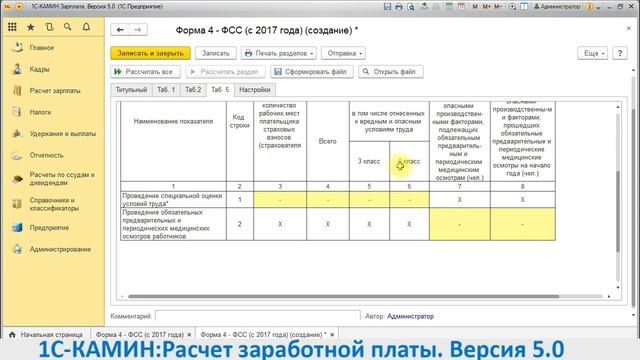
Task: Close the first Форма 4 - ФСС bottom tab
Action: pos(189,334)
